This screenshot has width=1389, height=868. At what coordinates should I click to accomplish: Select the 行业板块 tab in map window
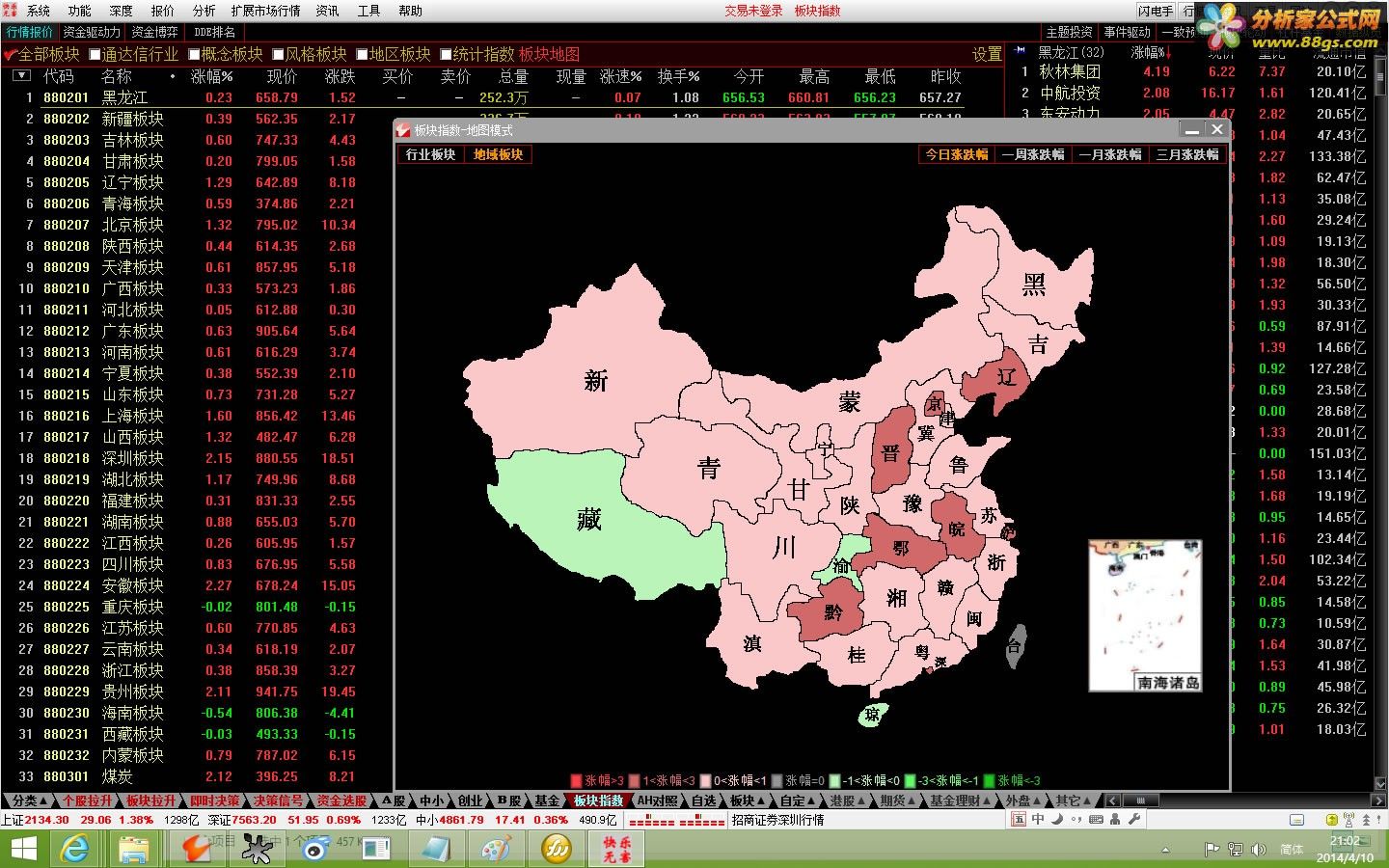point(431,154)
